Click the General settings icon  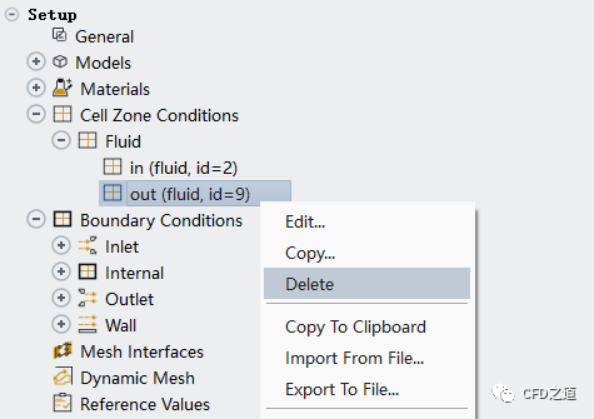pos(59,35)
